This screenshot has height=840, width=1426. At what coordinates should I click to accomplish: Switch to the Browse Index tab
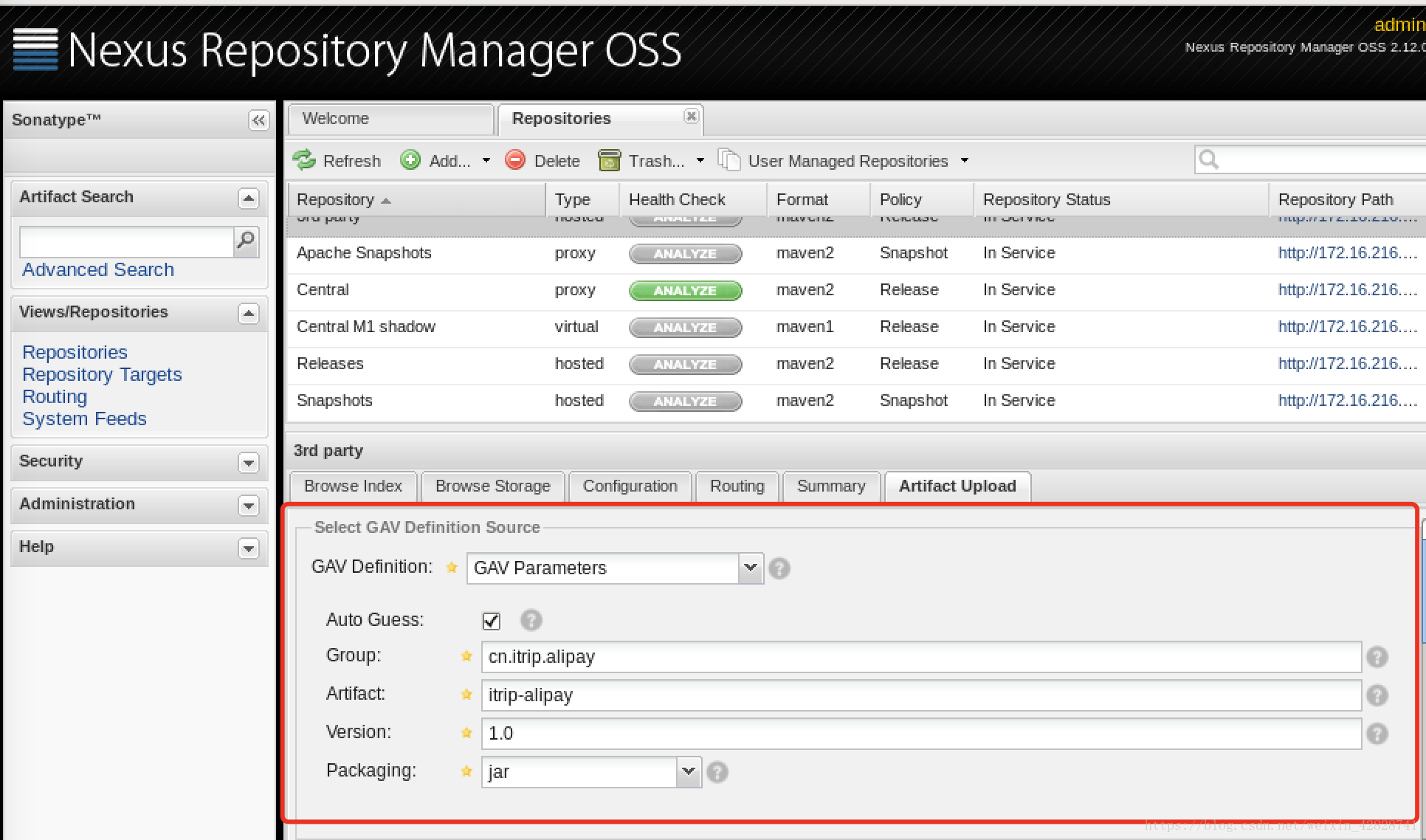[353, 486]
